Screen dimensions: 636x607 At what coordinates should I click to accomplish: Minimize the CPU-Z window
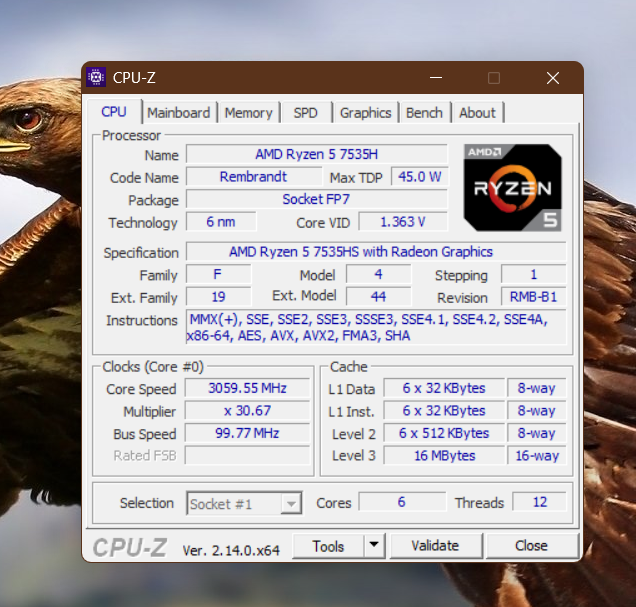pyautogui.click(x=436, y=77)
